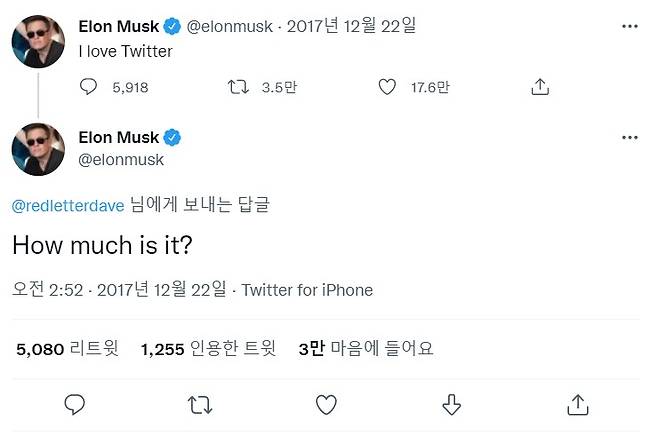Retweet the 'How much is it?' tweet
This screenshot has height=444, width=658.
pos(200,404)
